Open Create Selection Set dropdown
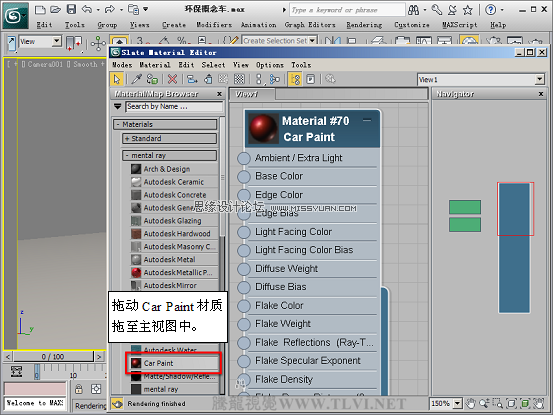The height and width of the screenshot is (415, 553). [x=312, y=41]
